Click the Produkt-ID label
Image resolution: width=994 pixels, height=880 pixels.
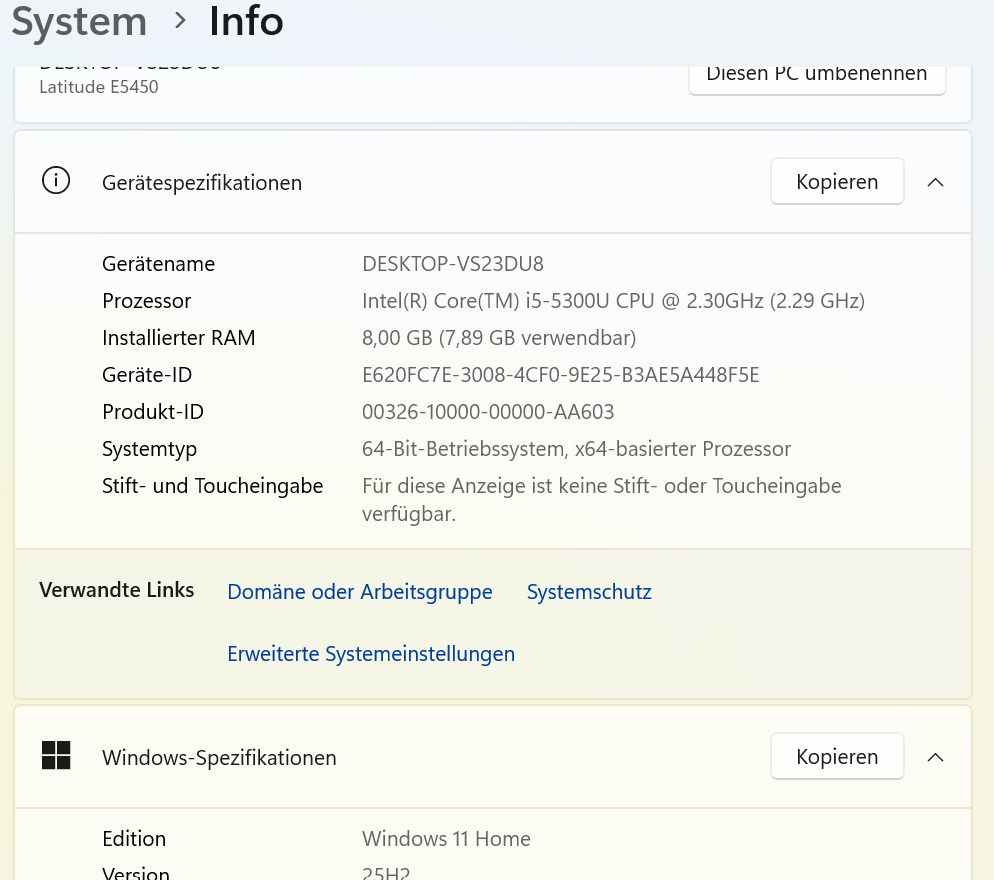tap(153, 412)
